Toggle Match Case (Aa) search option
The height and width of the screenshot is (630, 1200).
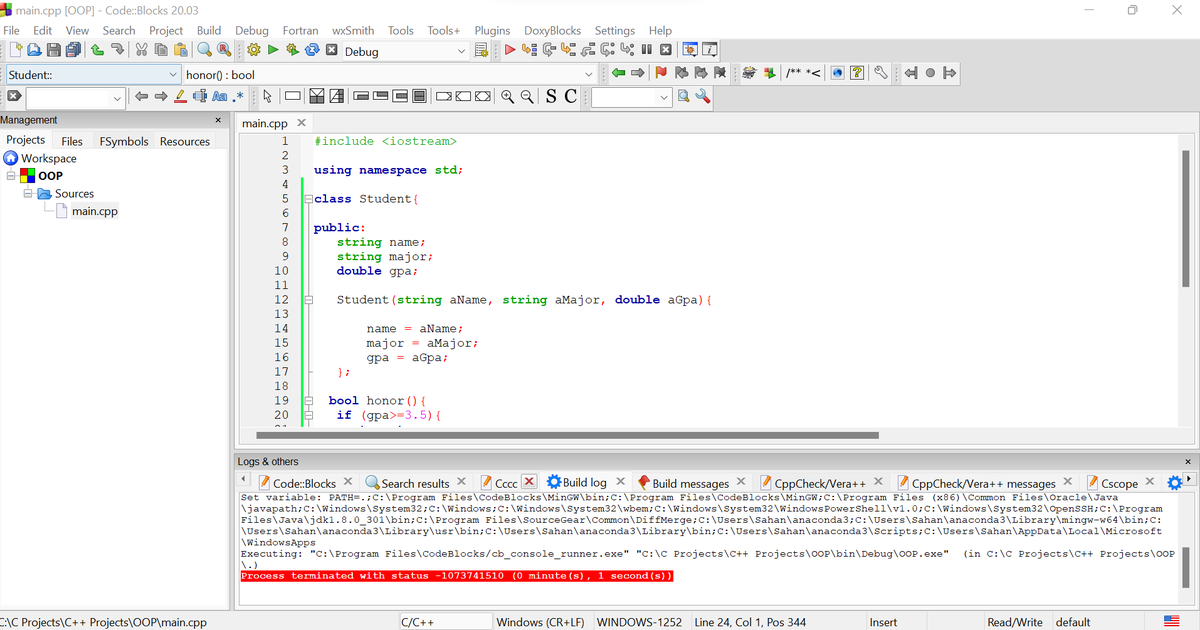(219, 97)
